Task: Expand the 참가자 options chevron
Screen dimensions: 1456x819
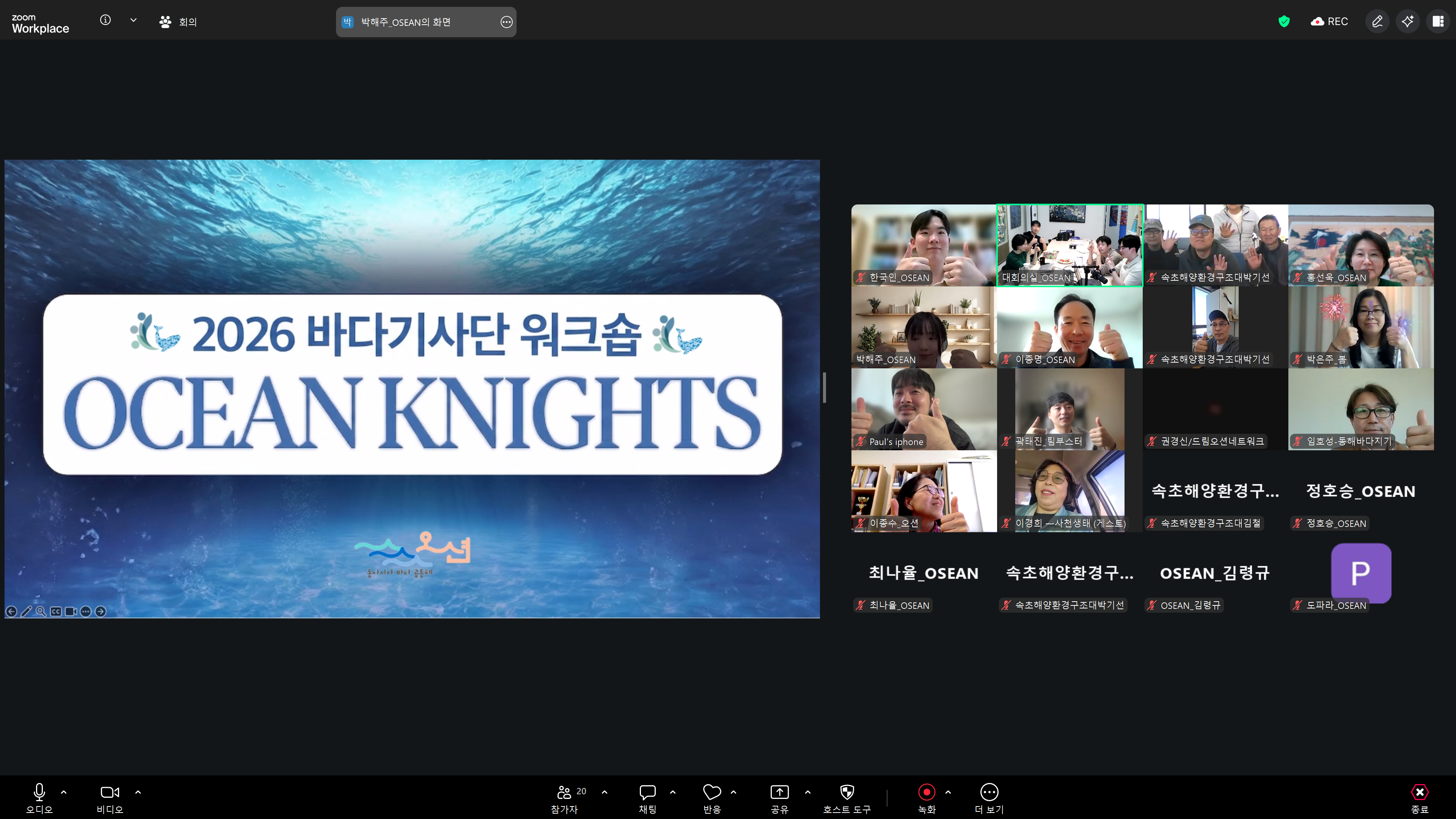Action: (604, 792)
